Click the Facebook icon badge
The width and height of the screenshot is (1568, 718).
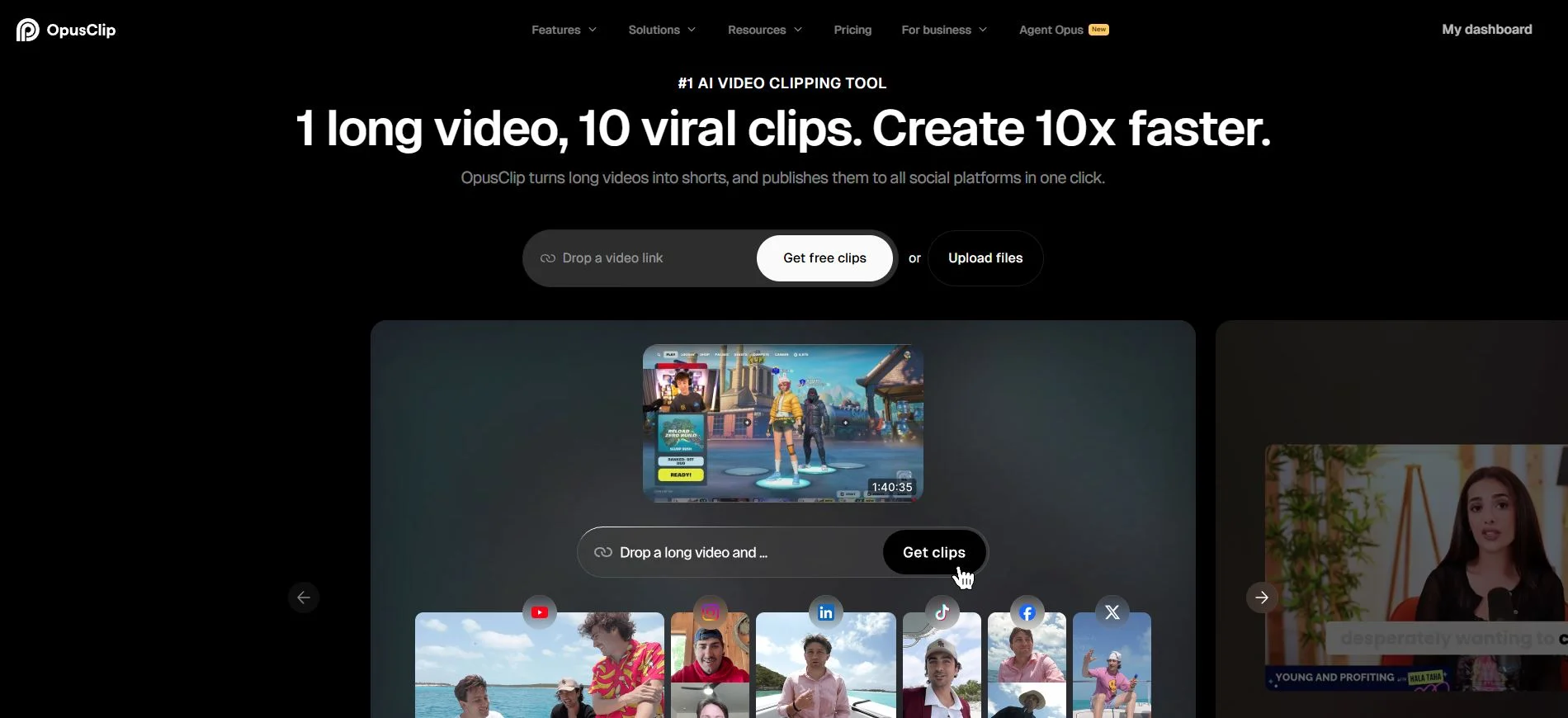point(1027,612)
